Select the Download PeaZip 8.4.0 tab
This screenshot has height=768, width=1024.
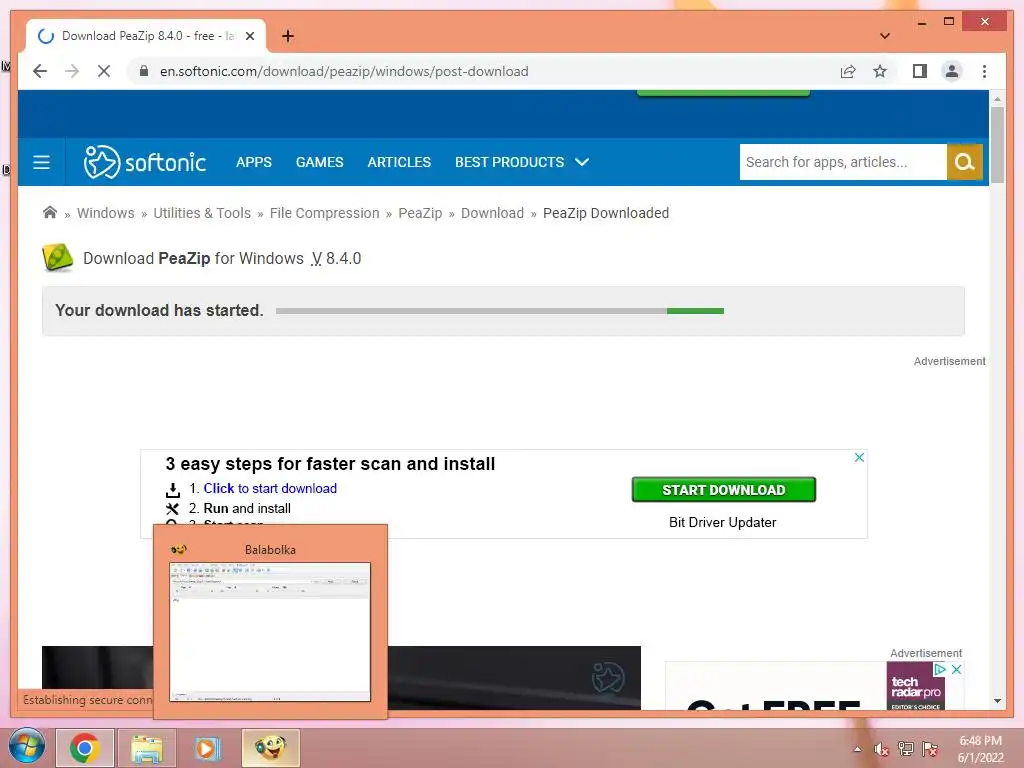(146, 36)
